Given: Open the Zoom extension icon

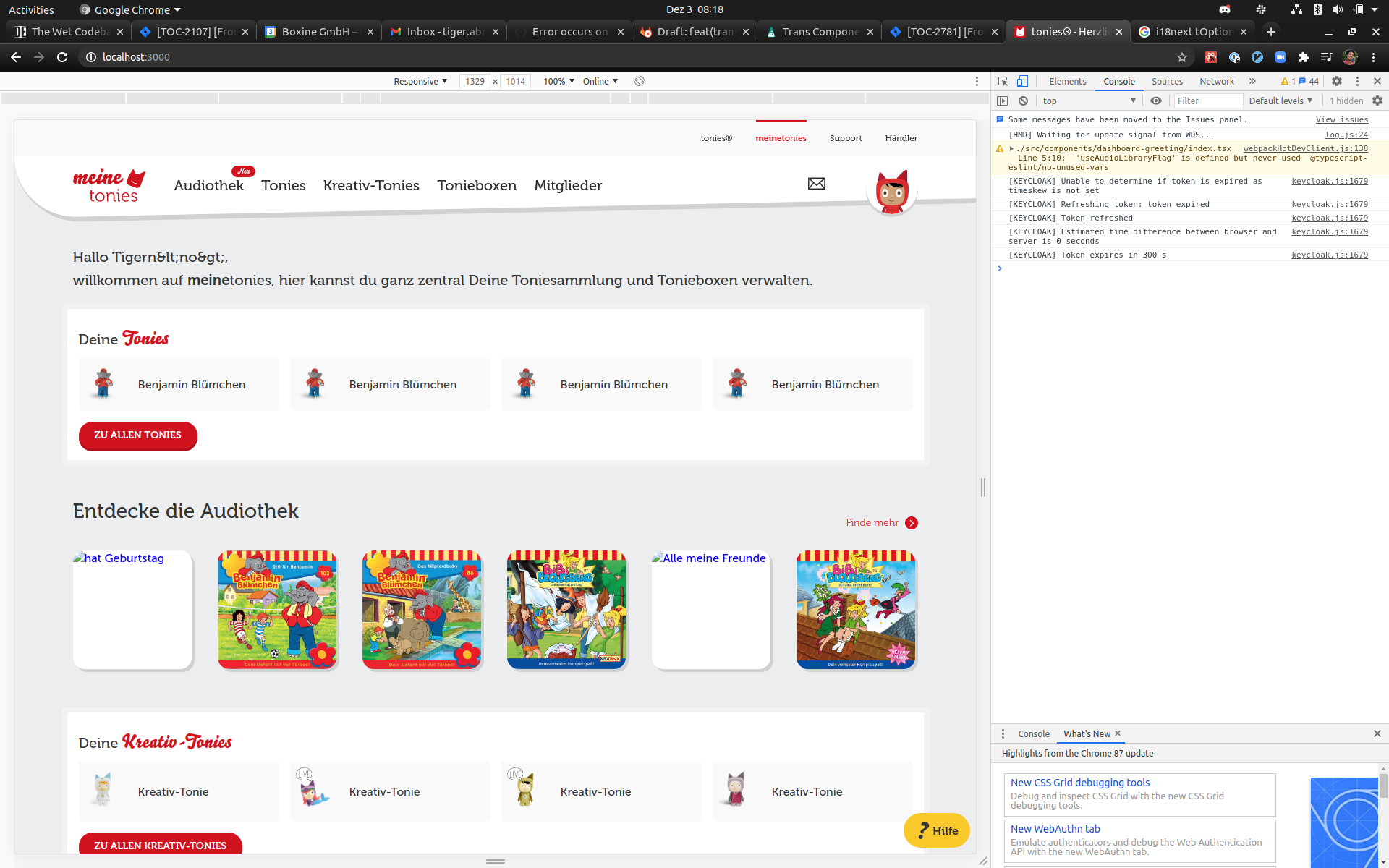Looking at the screenshot, I should tap(1280, 57).
